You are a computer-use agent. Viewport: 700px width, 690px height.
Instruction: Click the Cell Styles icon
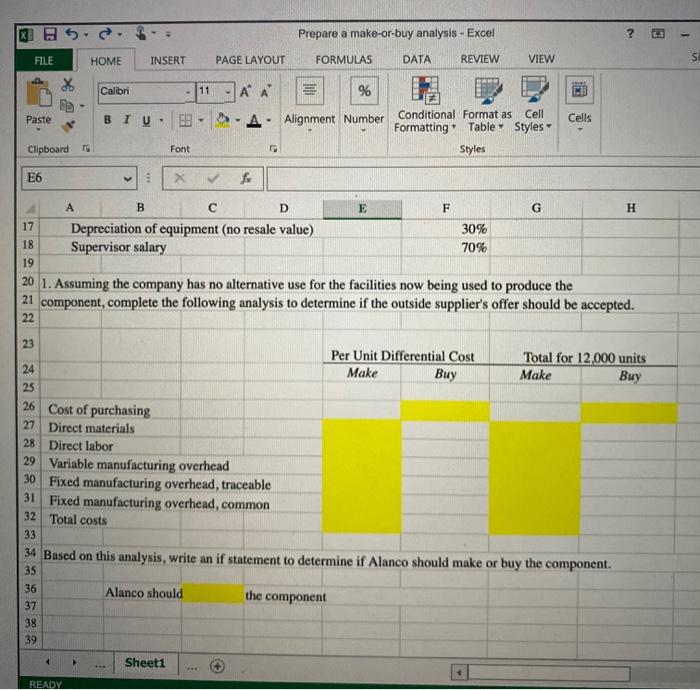pos(534,89)
